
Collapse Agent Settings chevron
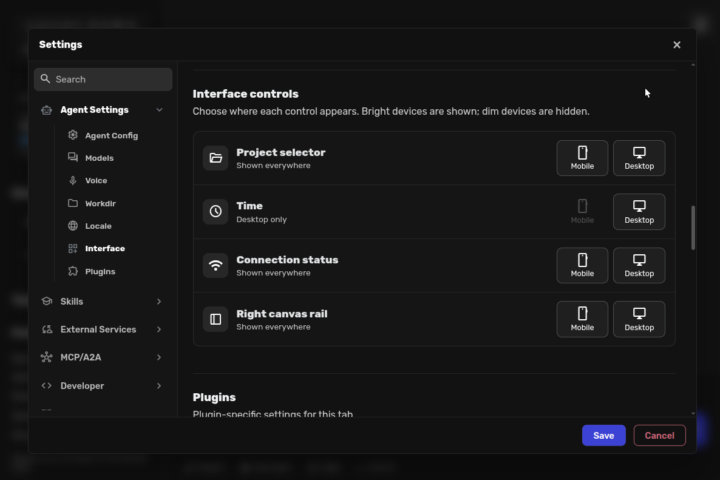click(159, 110)
